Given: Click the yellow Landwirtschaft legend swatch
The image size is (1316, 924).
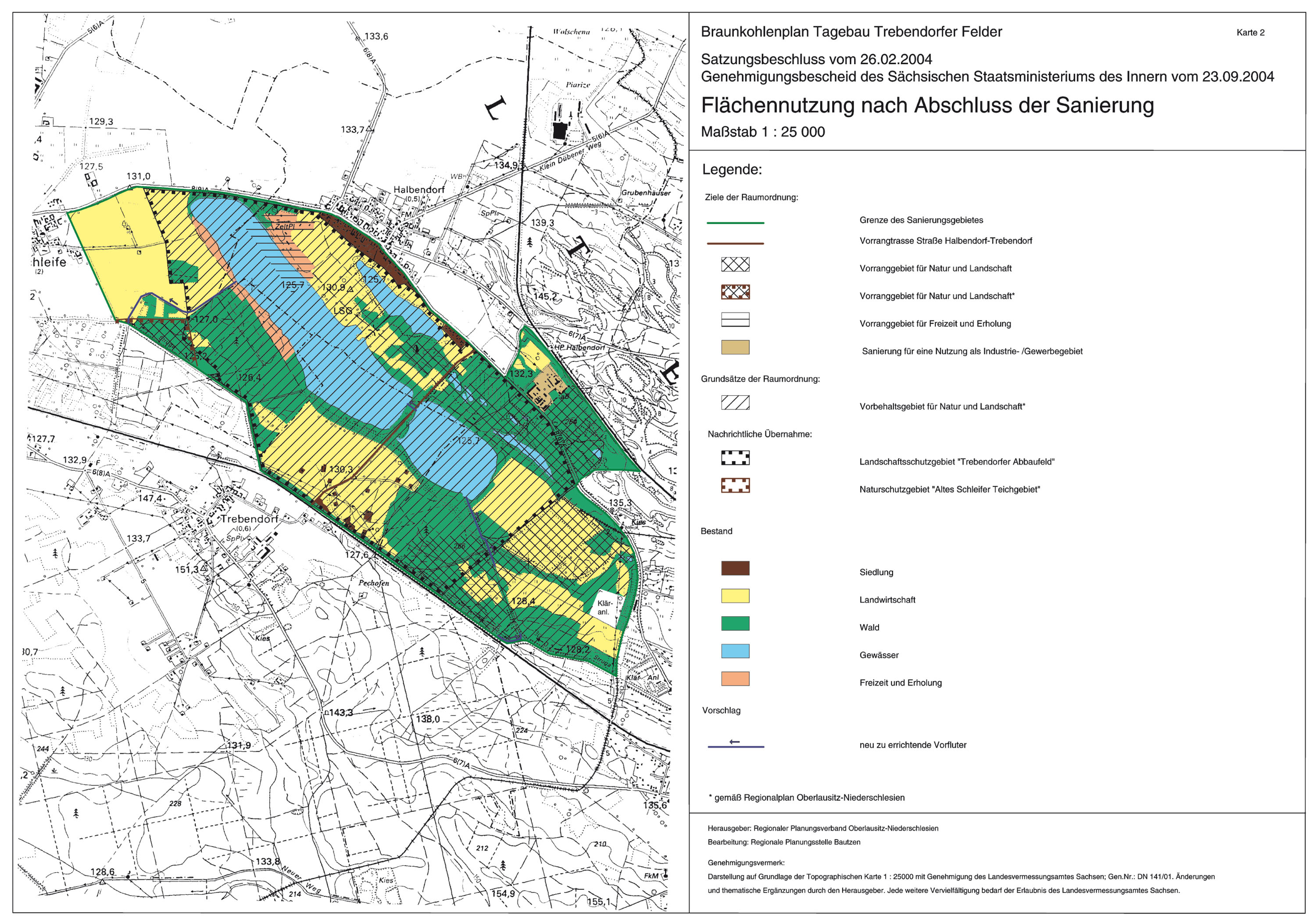Looking at the screenshot, I should coord(735,595).
